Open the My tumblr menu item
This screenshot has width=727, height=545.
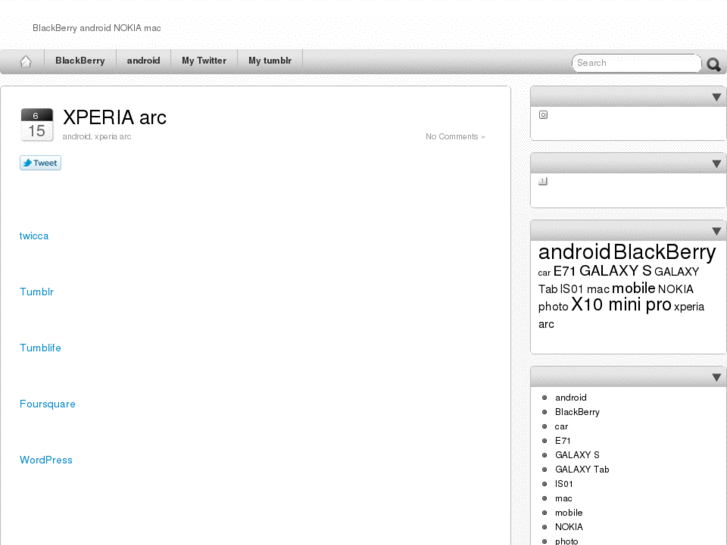point(270,61)
